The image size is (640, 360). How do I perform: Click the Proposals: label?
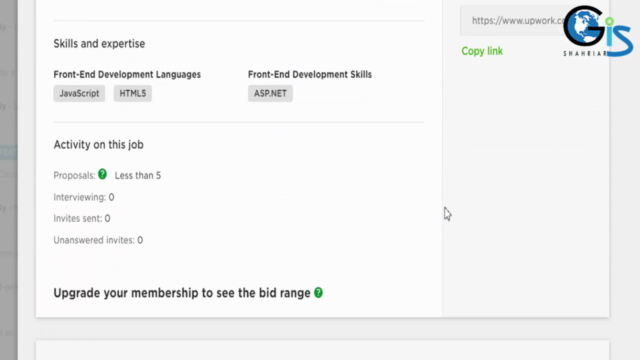click(74, 176)
